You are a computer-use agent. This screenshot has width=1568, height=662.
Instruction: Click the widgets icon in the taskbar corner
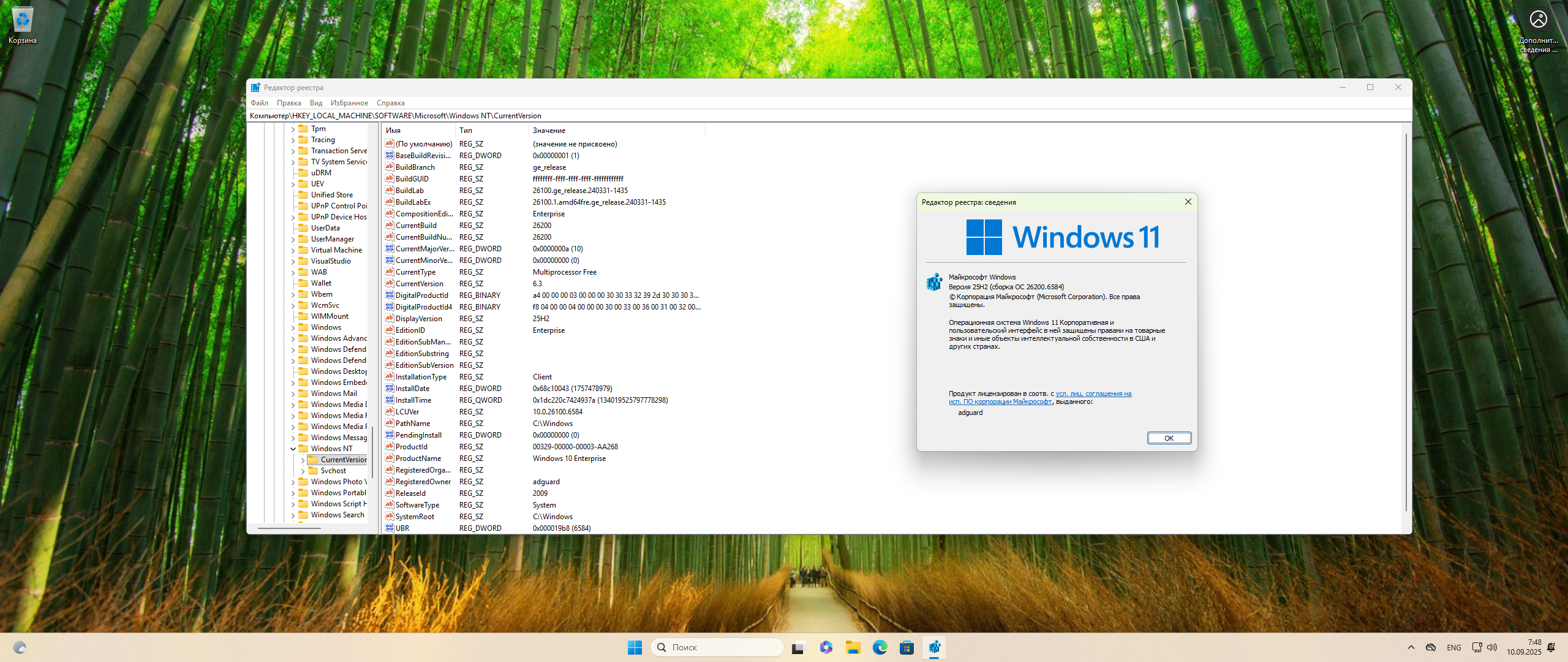(20, 647)
